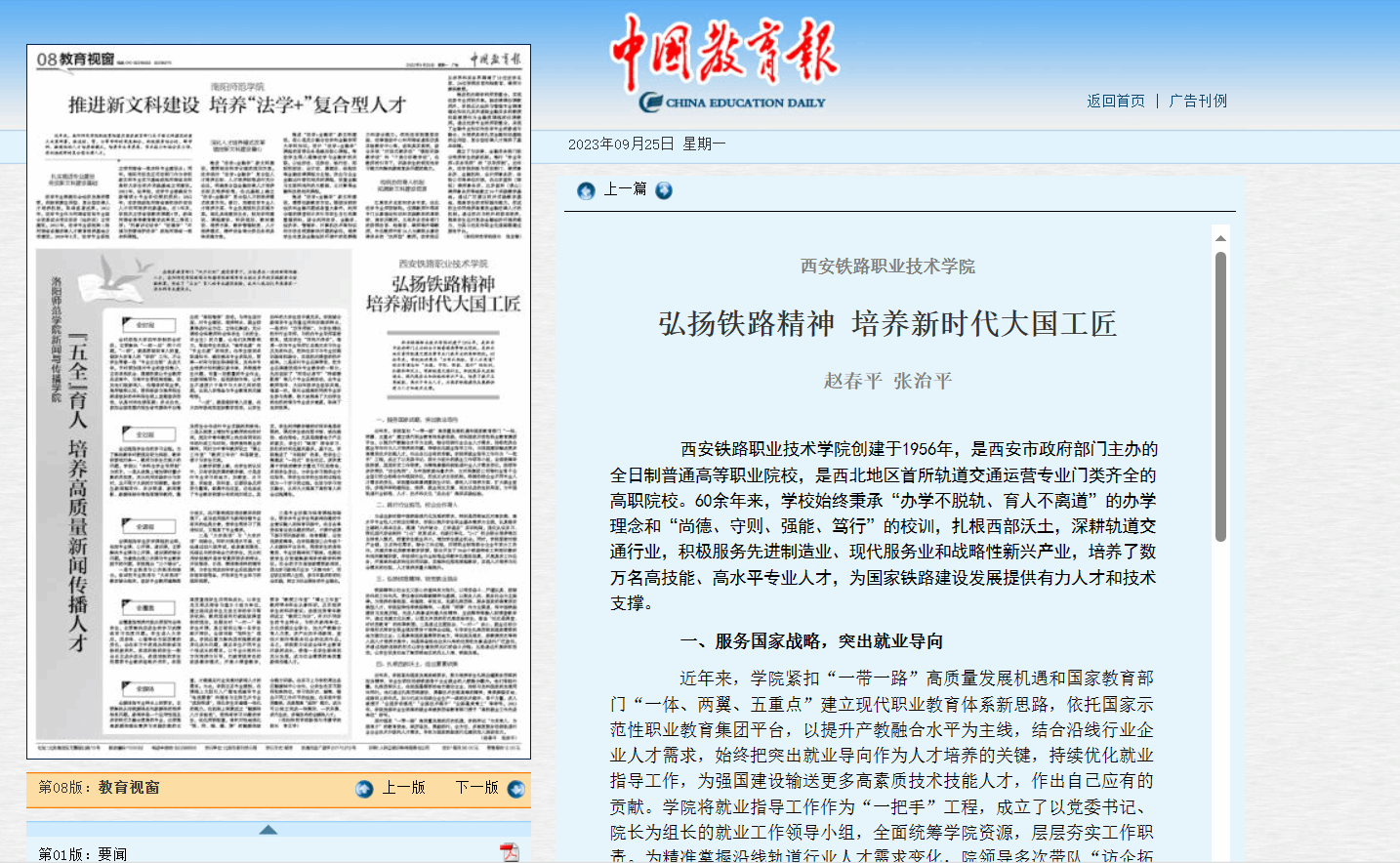Select 第01版：要闻 in the page list
Viewport: 1400px width, 863px height.
click(83, 854)
